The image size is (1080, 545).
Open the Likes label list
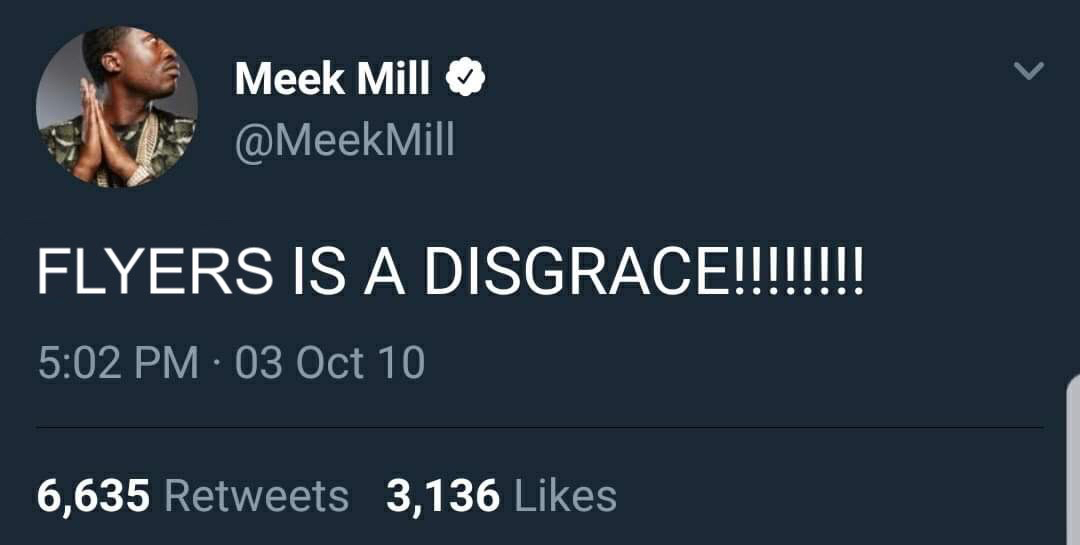[x=566, y=495]
